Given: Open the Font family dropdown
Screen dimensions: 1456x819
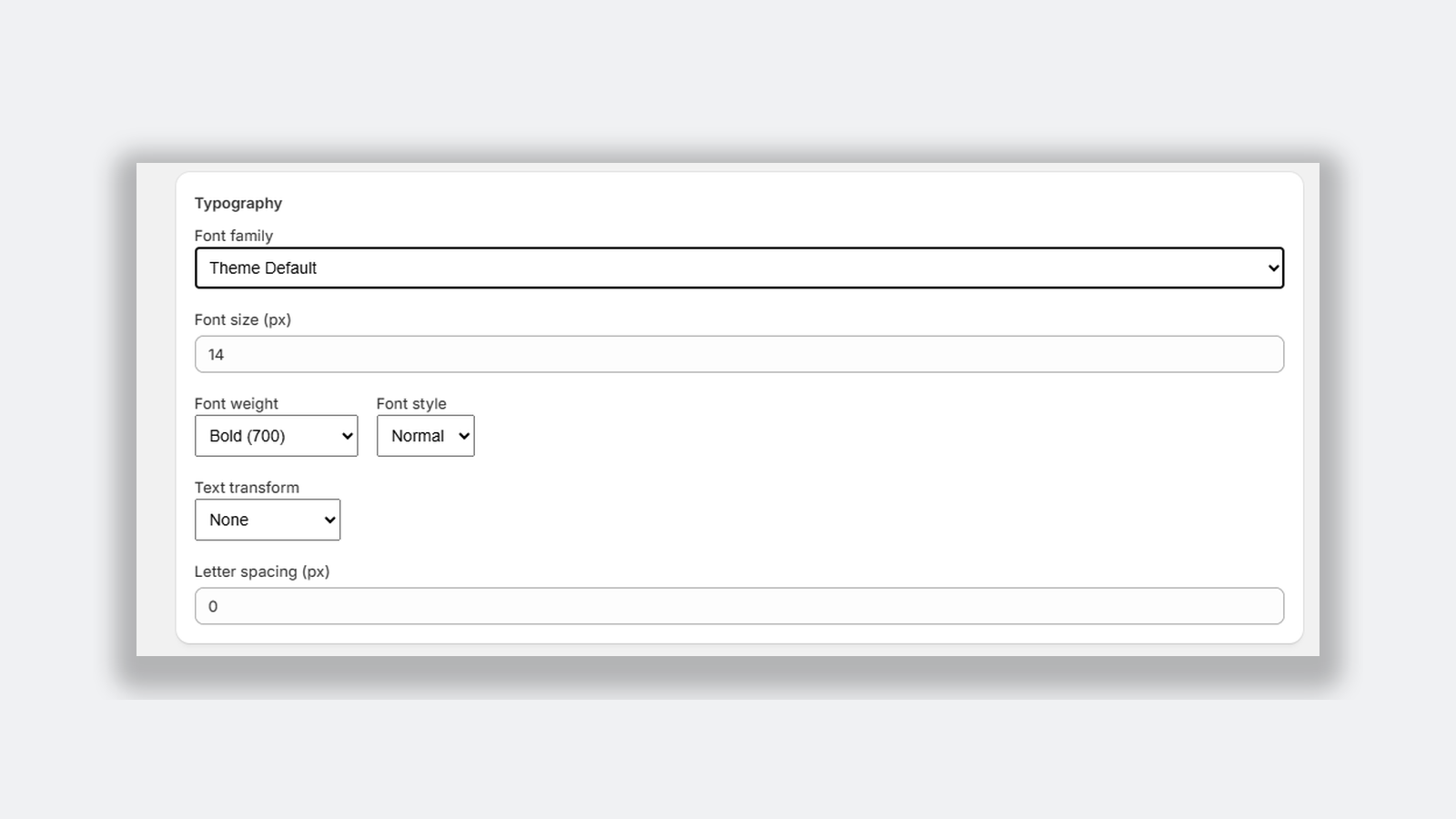Looking at the screenshot, I should click(739, 268).
